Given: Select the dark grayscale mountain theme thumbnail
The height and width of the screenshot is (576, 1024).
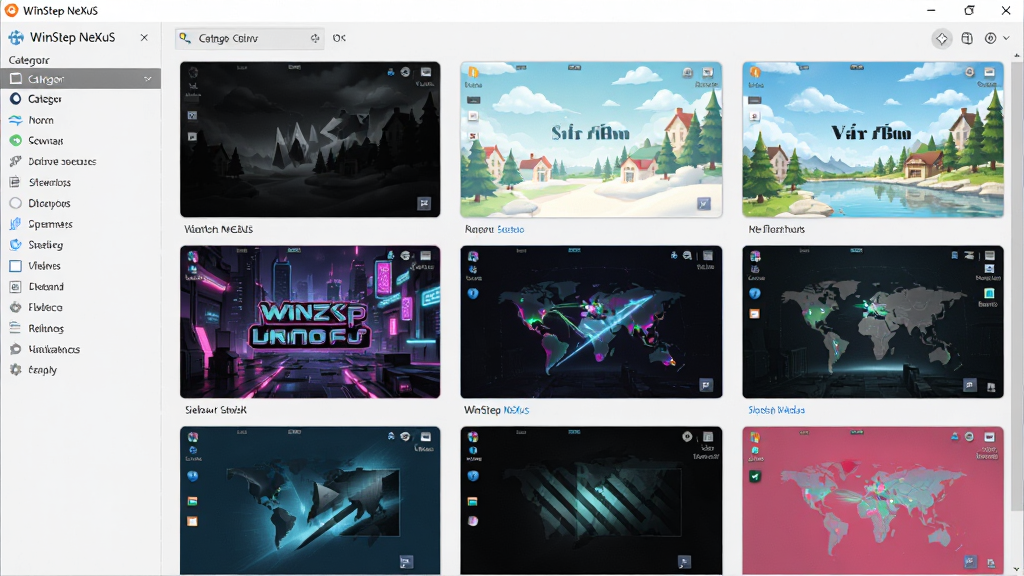Looking at the screenshot, I should [x=310, y=139].
